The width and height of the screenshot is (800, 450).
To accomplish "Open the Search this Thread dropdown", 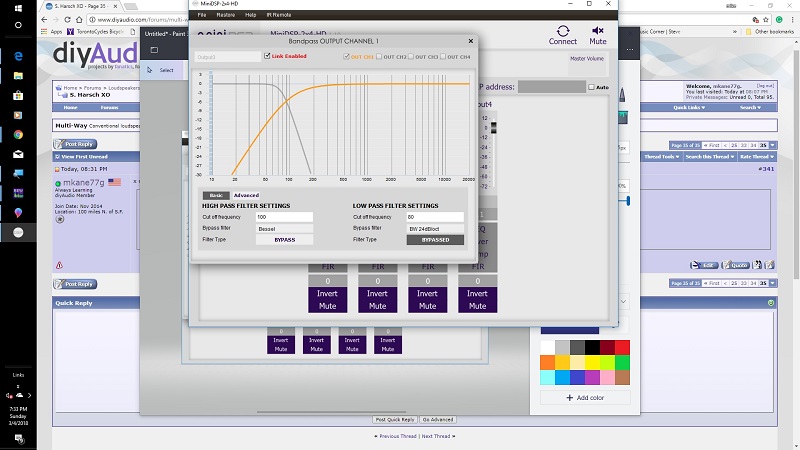I will (709, 157).
